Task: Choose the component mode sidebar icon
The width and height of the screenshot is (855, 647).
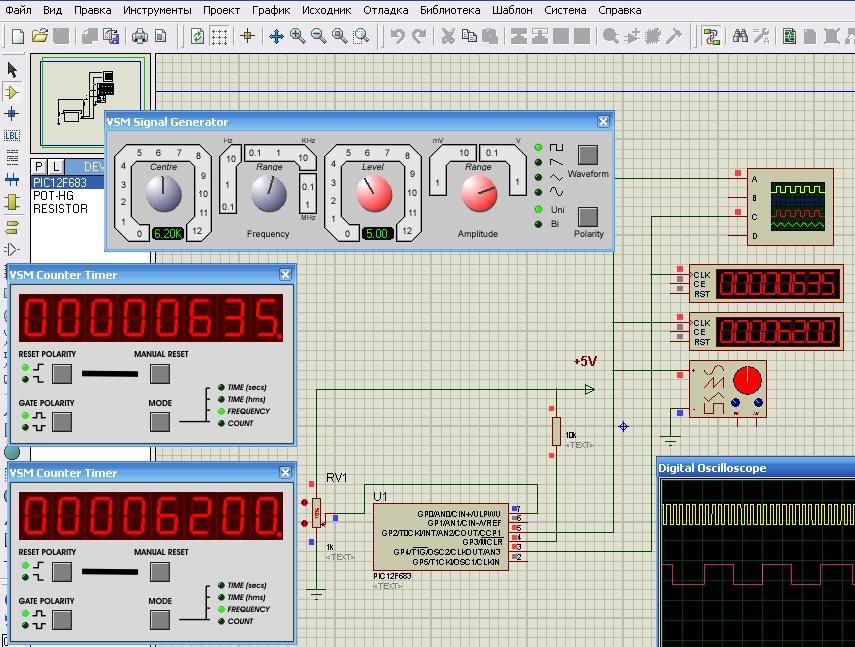Action: click(x=12, y=92)
